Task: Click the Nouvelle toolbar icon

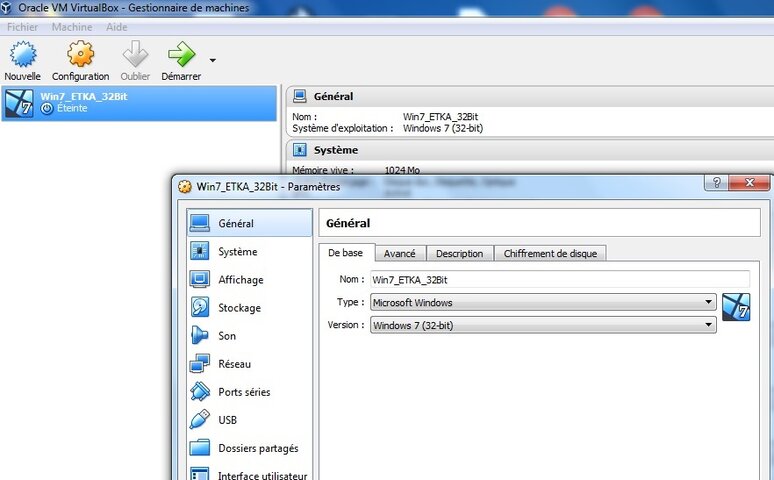Action: (x=23, y=54)
